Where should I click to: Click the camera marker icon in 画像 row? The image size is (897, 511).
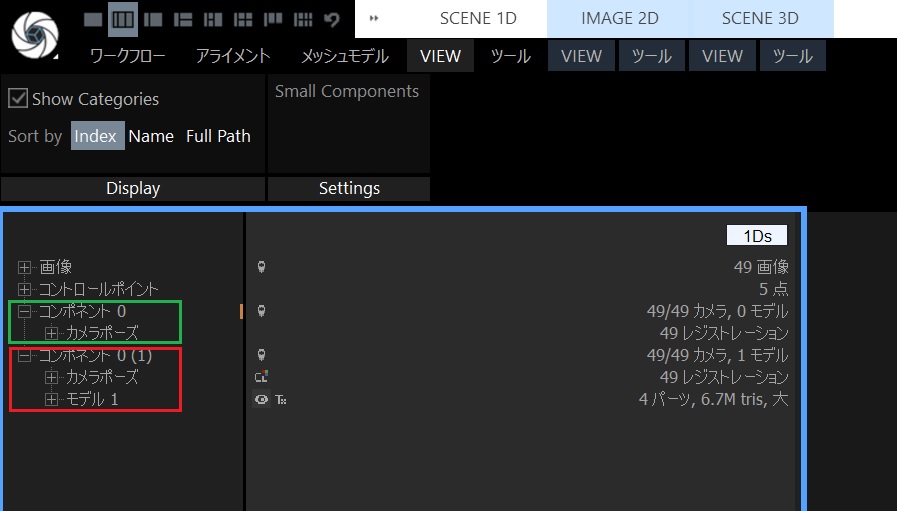(x=261, y=267)
